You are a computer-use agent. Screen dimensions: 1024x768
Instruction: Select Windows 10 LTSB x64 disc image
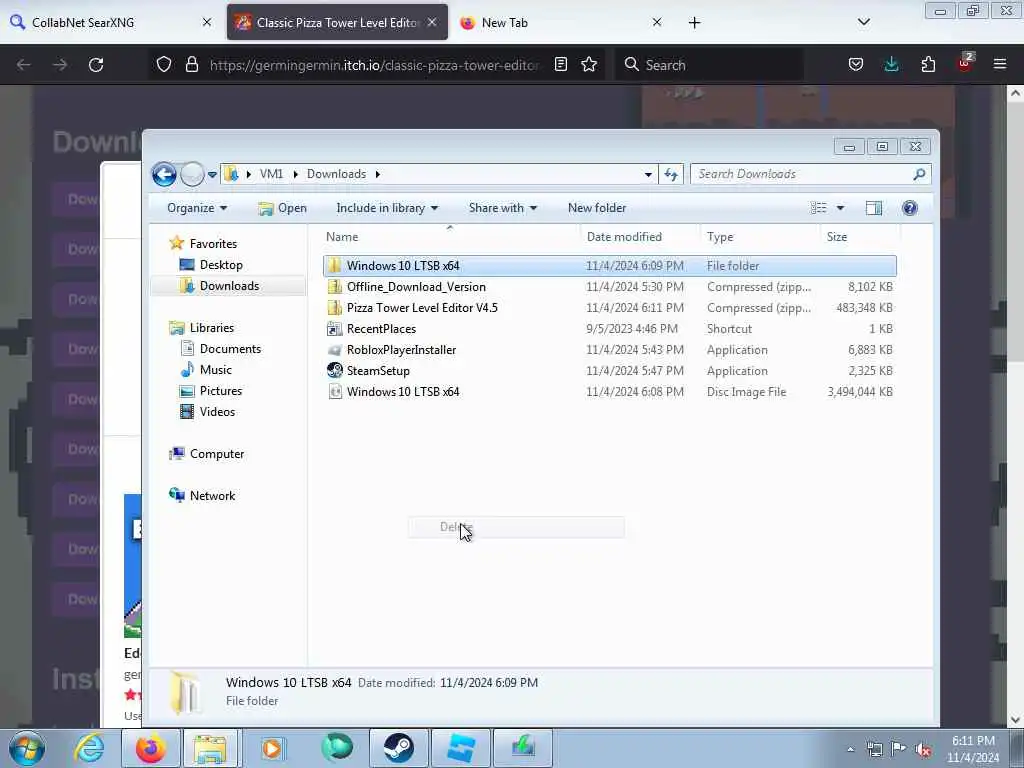tap(609, 392)
